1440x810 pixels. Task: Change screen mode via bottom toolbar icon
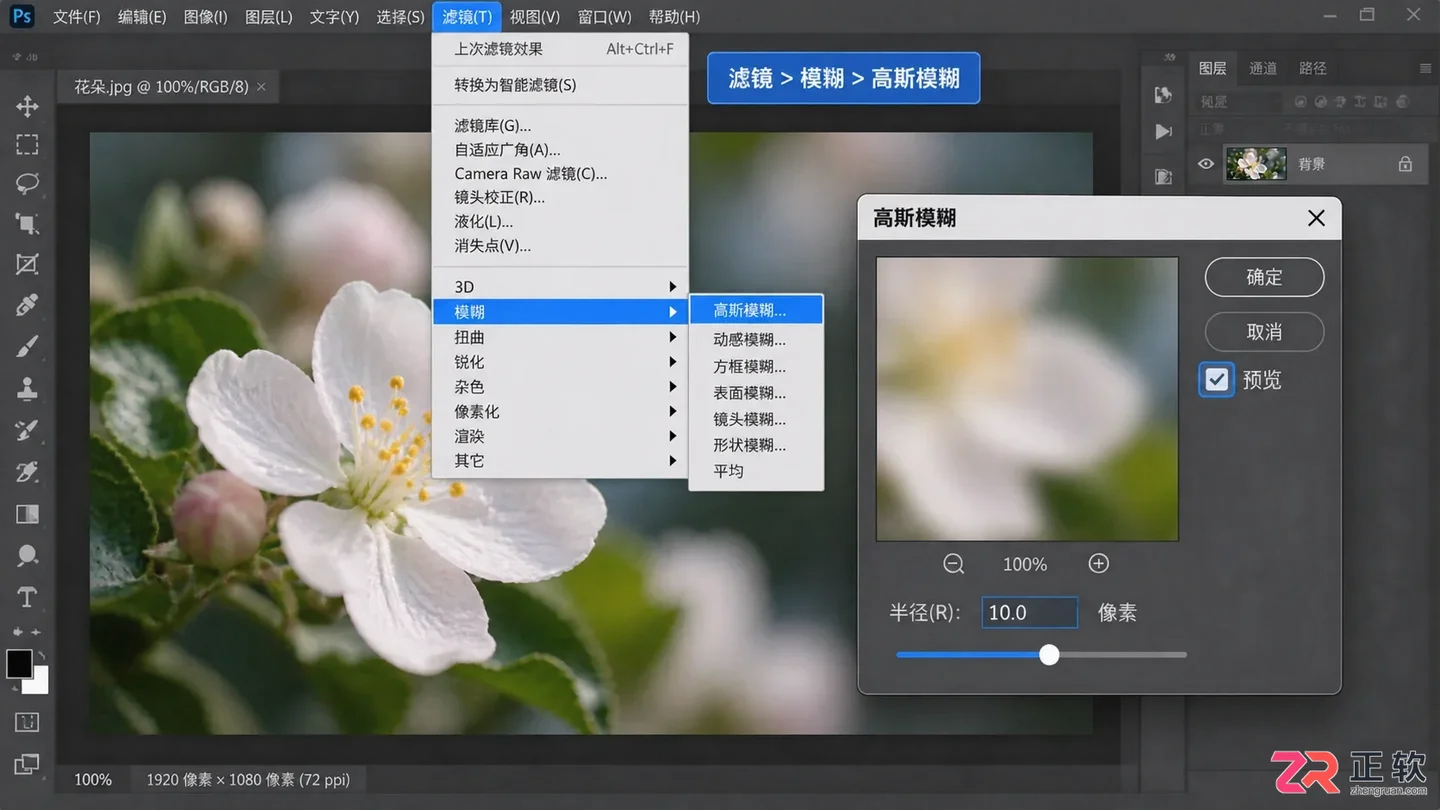click(x=27, y=764)
